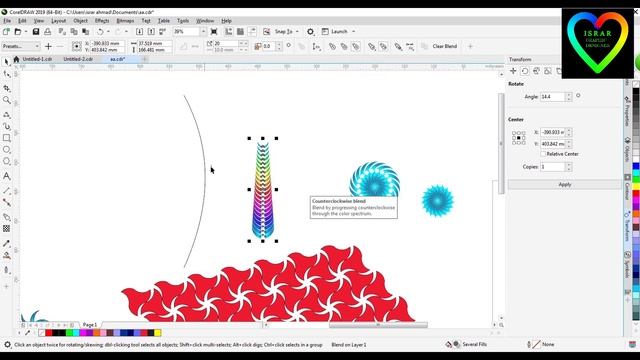Select the Crop tool
Screen dimensions: 640x360
tap(7, 88)
